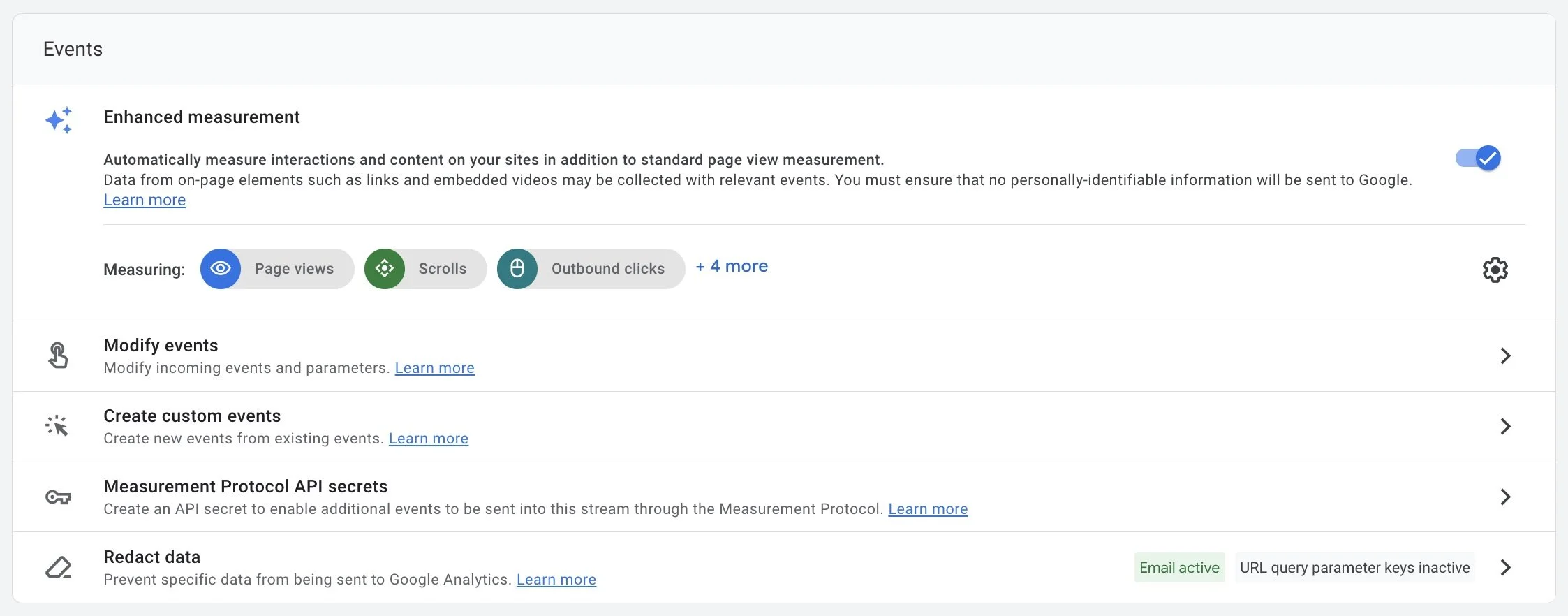Click the Redact data eraser icon
1568x616 pixels.
[59, 567]
